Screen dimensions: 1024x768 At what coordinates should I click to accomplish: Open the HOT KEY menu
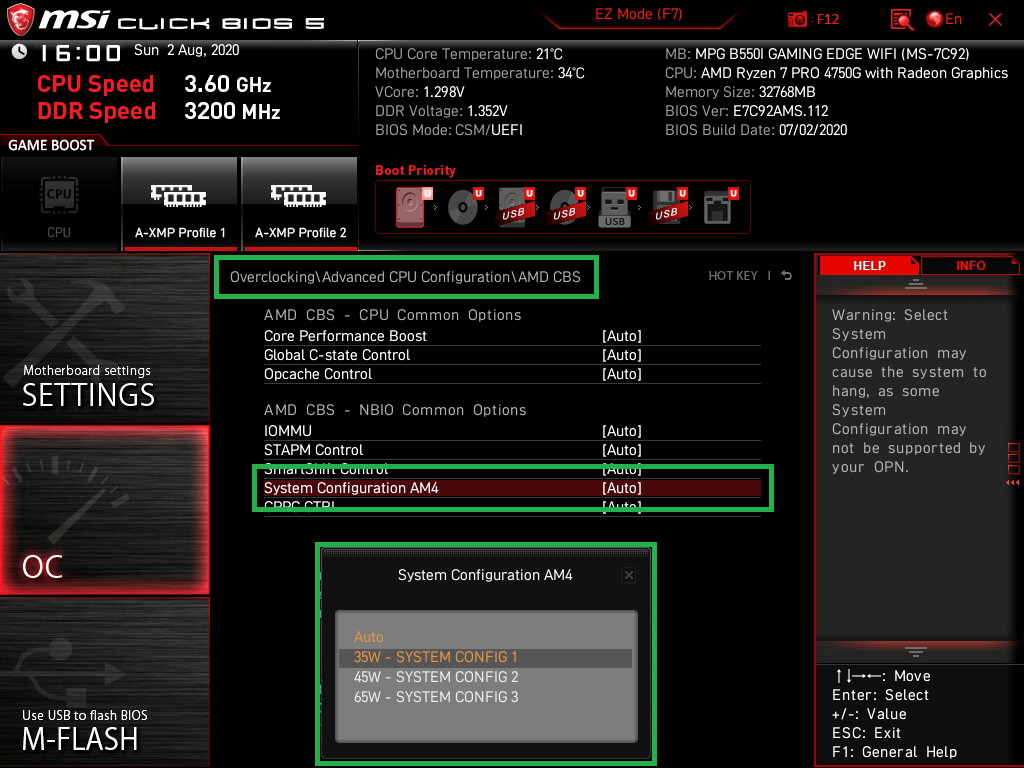733,276
